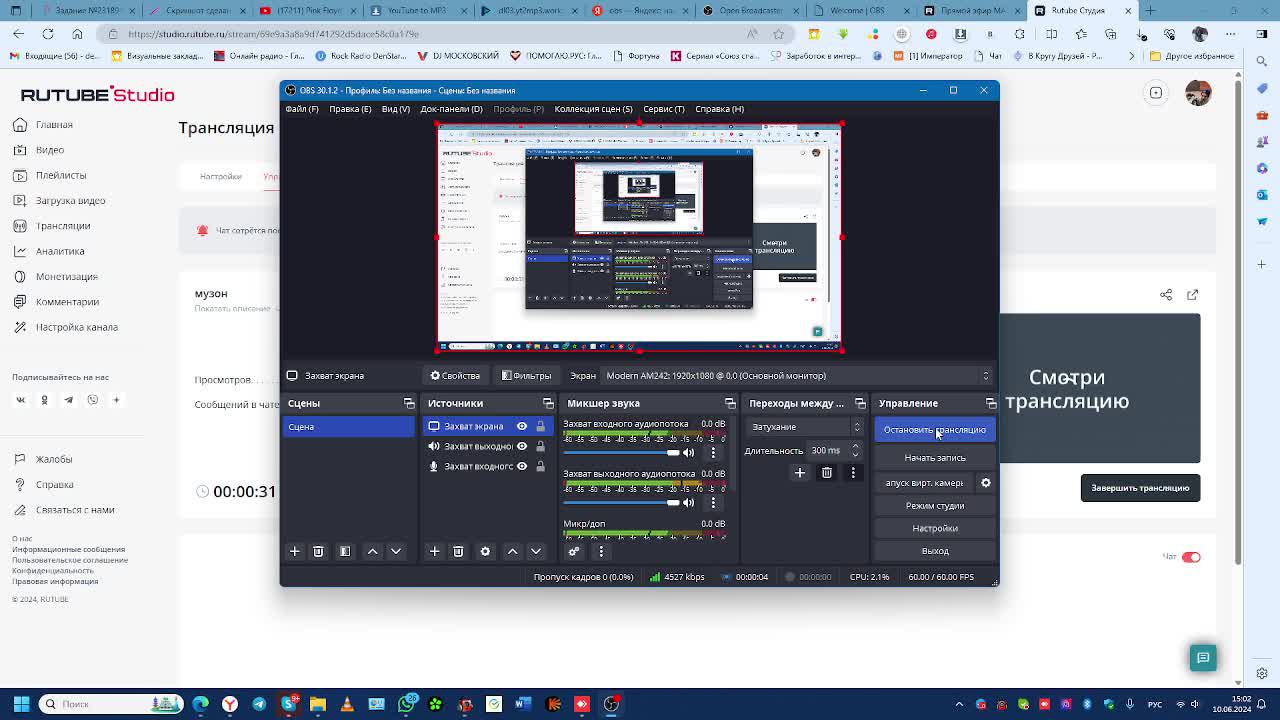Image resolution: width=1280 pixels, height=720 pixels.
Task: Open scene filters icon in Сцены panel
Action: pos(345,551)
